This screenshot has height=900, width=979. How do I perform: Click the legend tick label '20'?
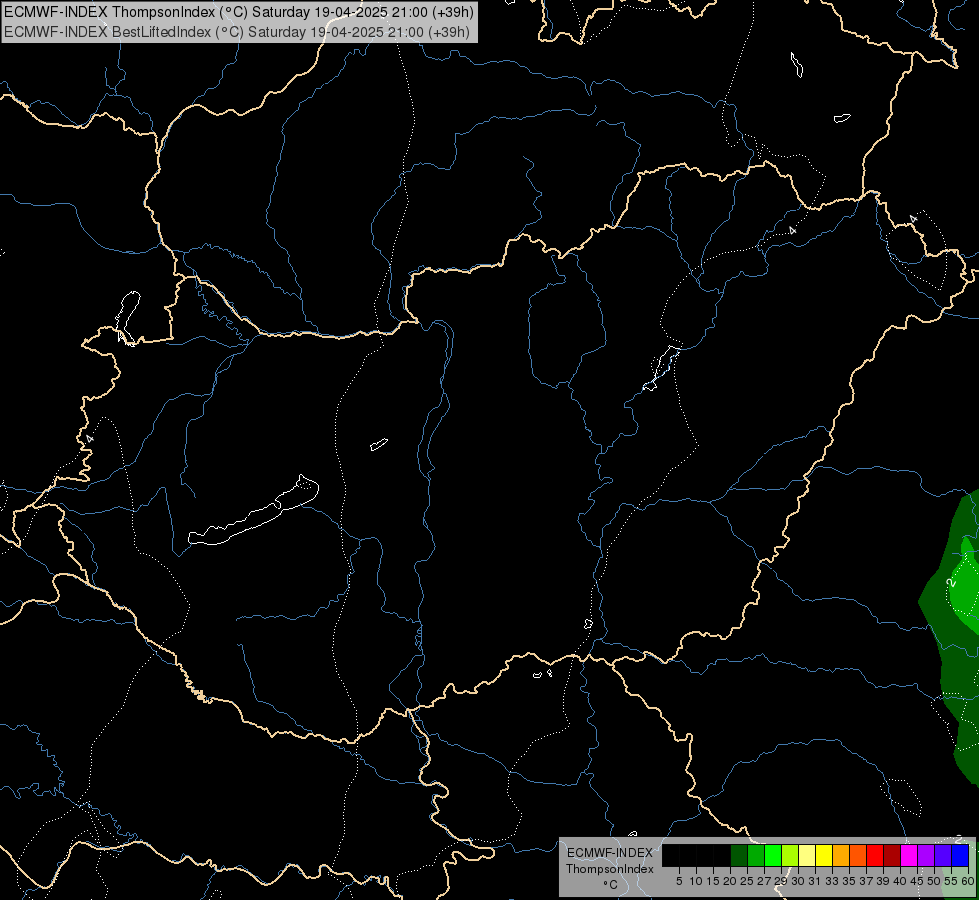(731, 881)
